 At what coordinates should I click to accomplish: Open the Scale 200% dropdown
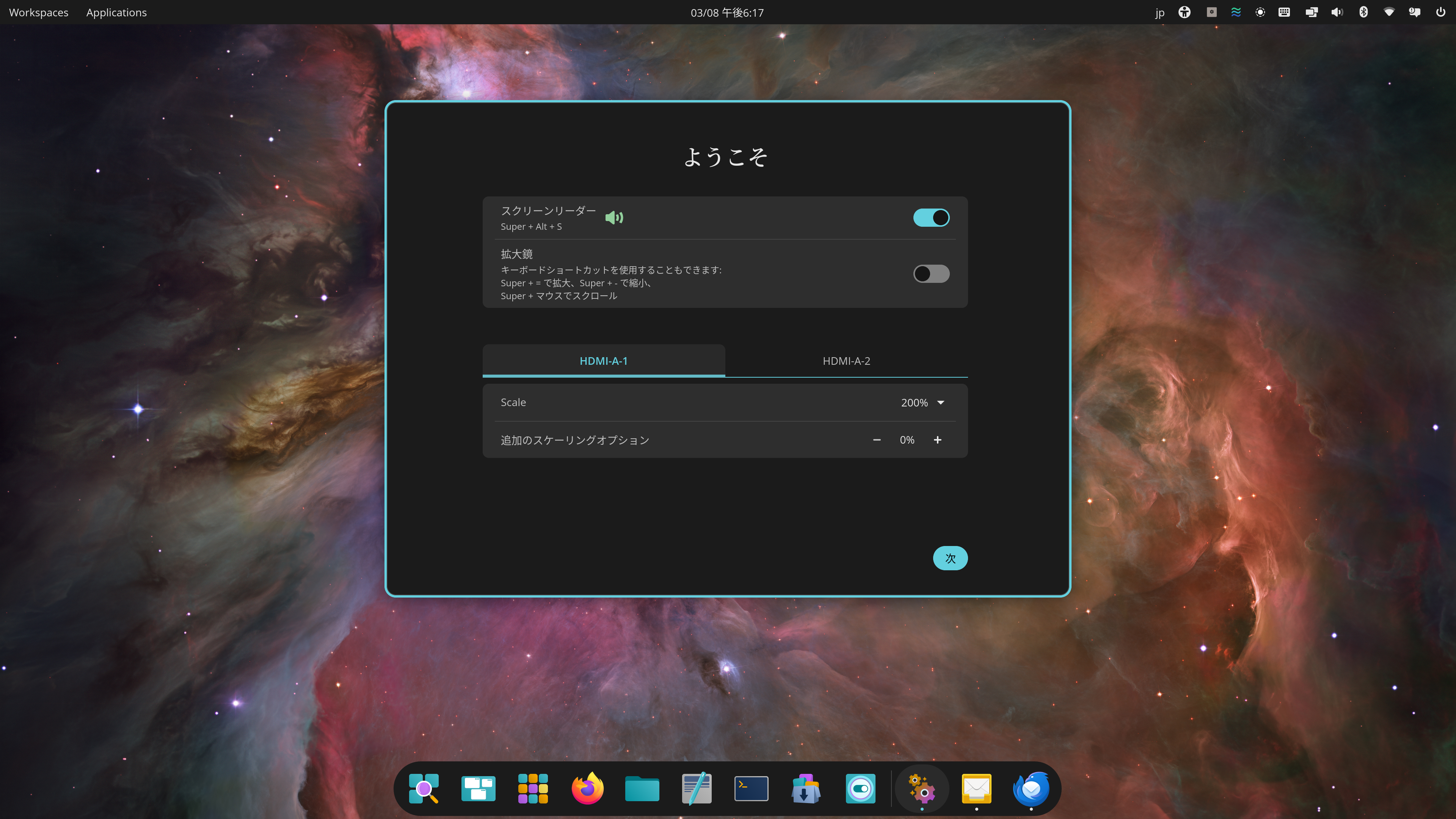[923, 402]
